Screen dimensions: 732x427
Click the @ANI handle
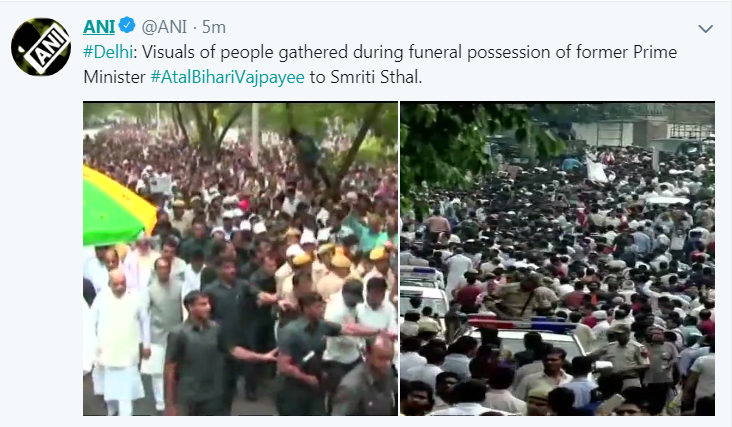click(164, 27)
